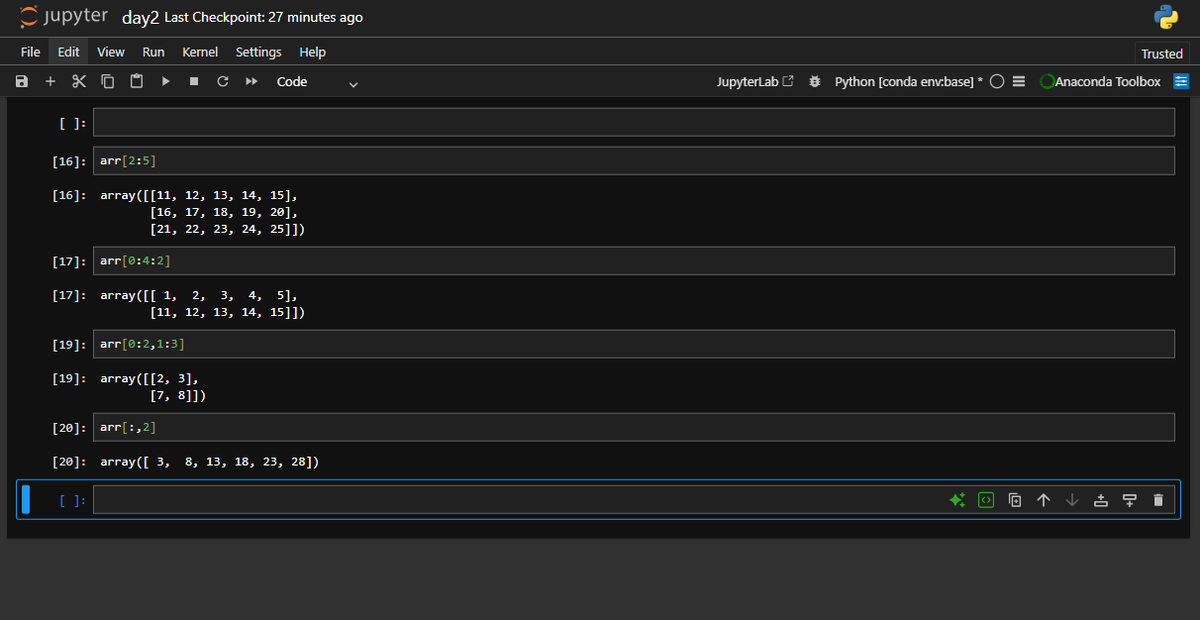Click the [17]: input prompt for arr[0:4:2]

coord(69,261)
